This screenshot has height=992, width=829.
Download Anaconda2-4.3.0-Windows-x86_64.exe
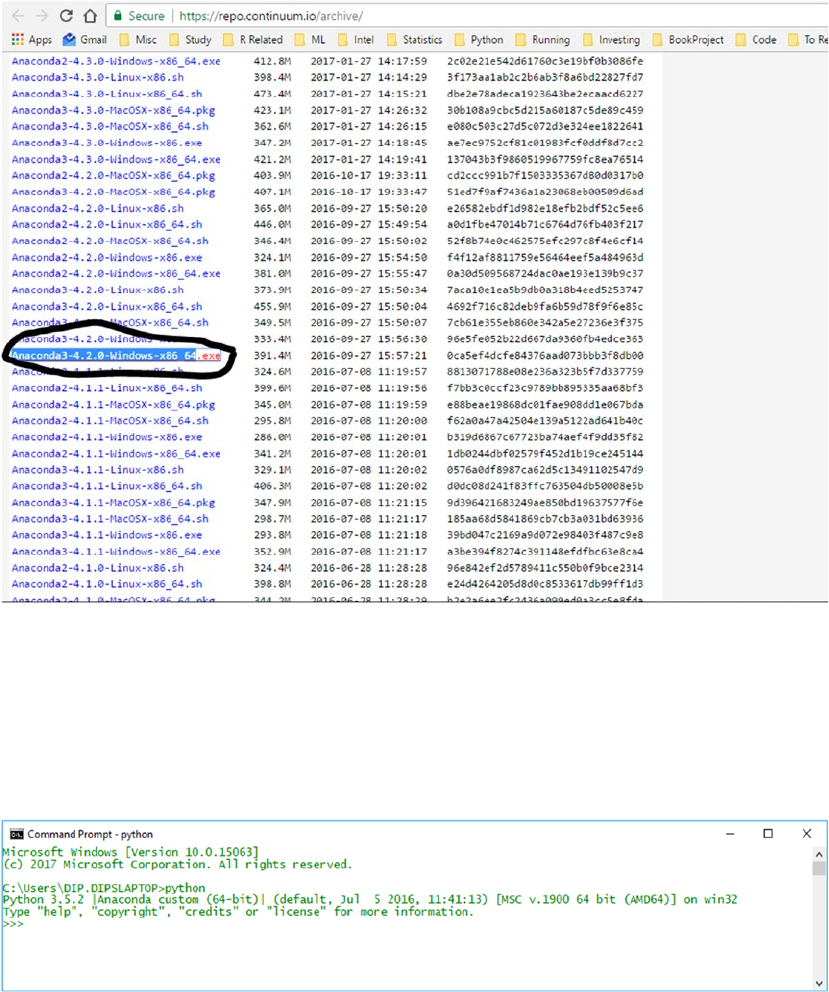[116, 61]
